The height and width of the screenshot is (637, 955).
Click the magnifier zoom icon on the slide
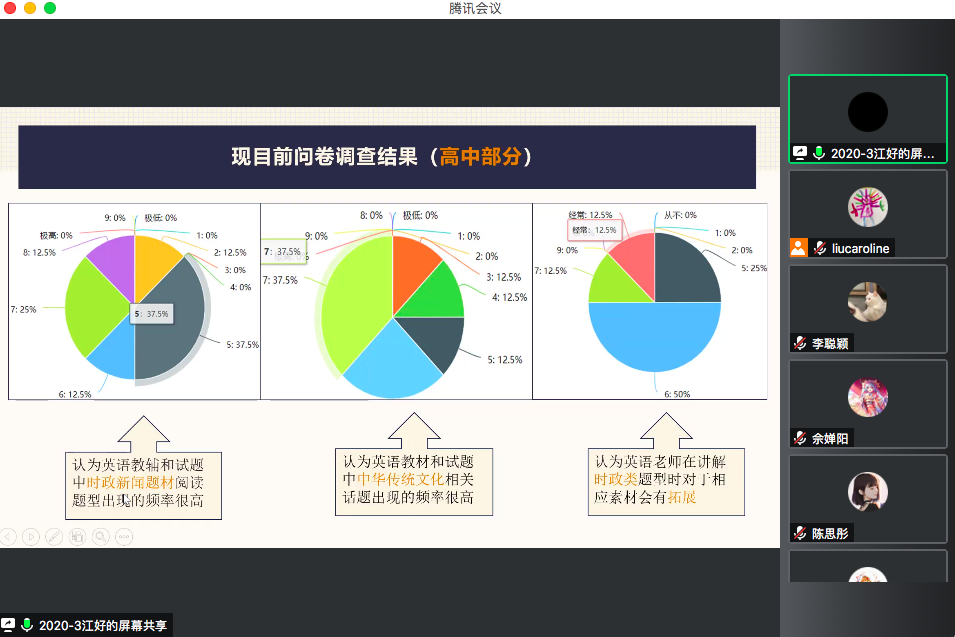coord(100,537)
